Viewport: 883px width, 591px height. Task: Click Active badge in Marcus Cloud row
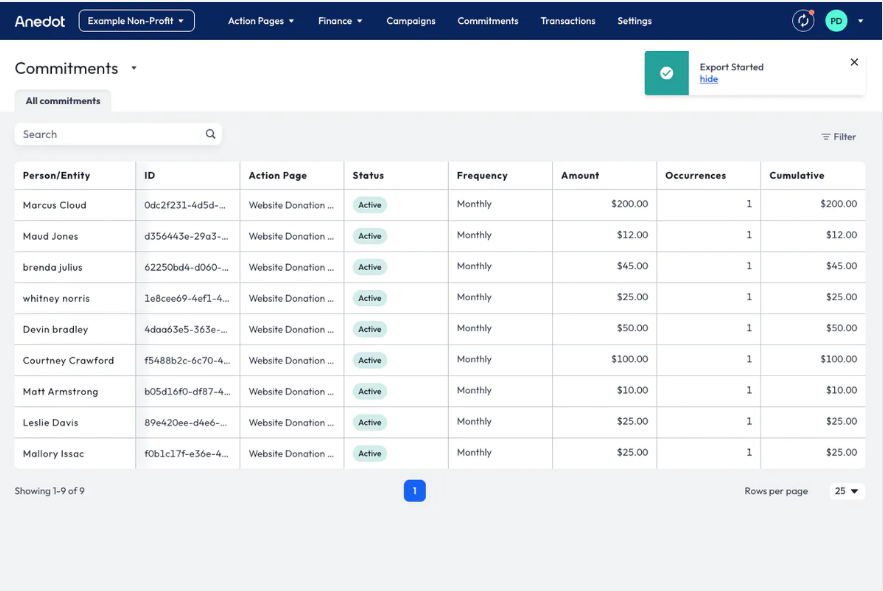(369, 205)
